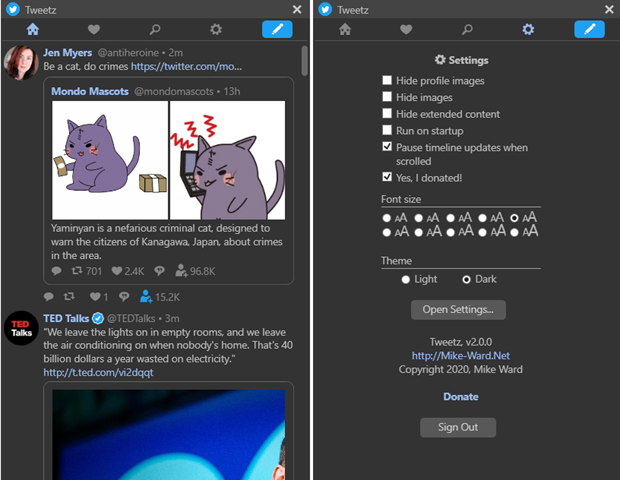Follow Mondo Mascots via the 96.8K icon
This screenshot has width=620, height=480.
click(181, 271)
